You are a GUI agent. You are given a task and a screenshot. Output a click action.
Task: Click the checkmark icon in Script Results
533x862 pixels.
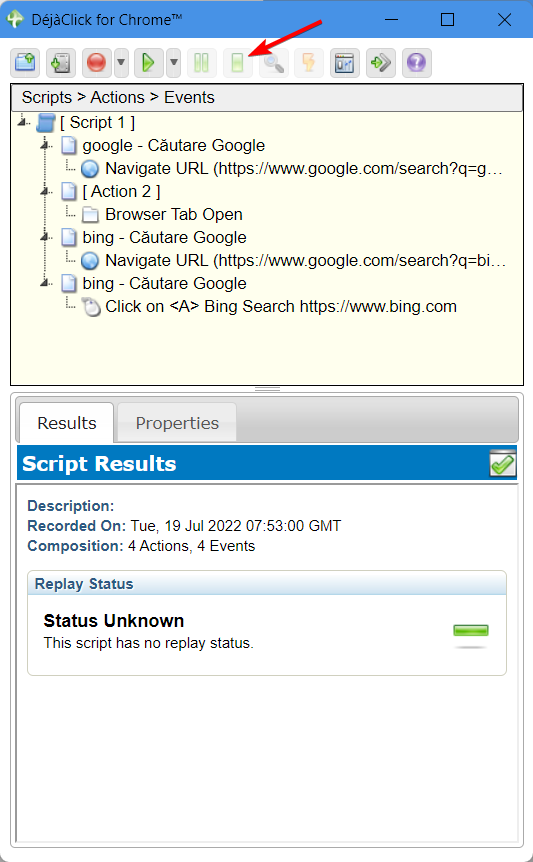(502, 463)
